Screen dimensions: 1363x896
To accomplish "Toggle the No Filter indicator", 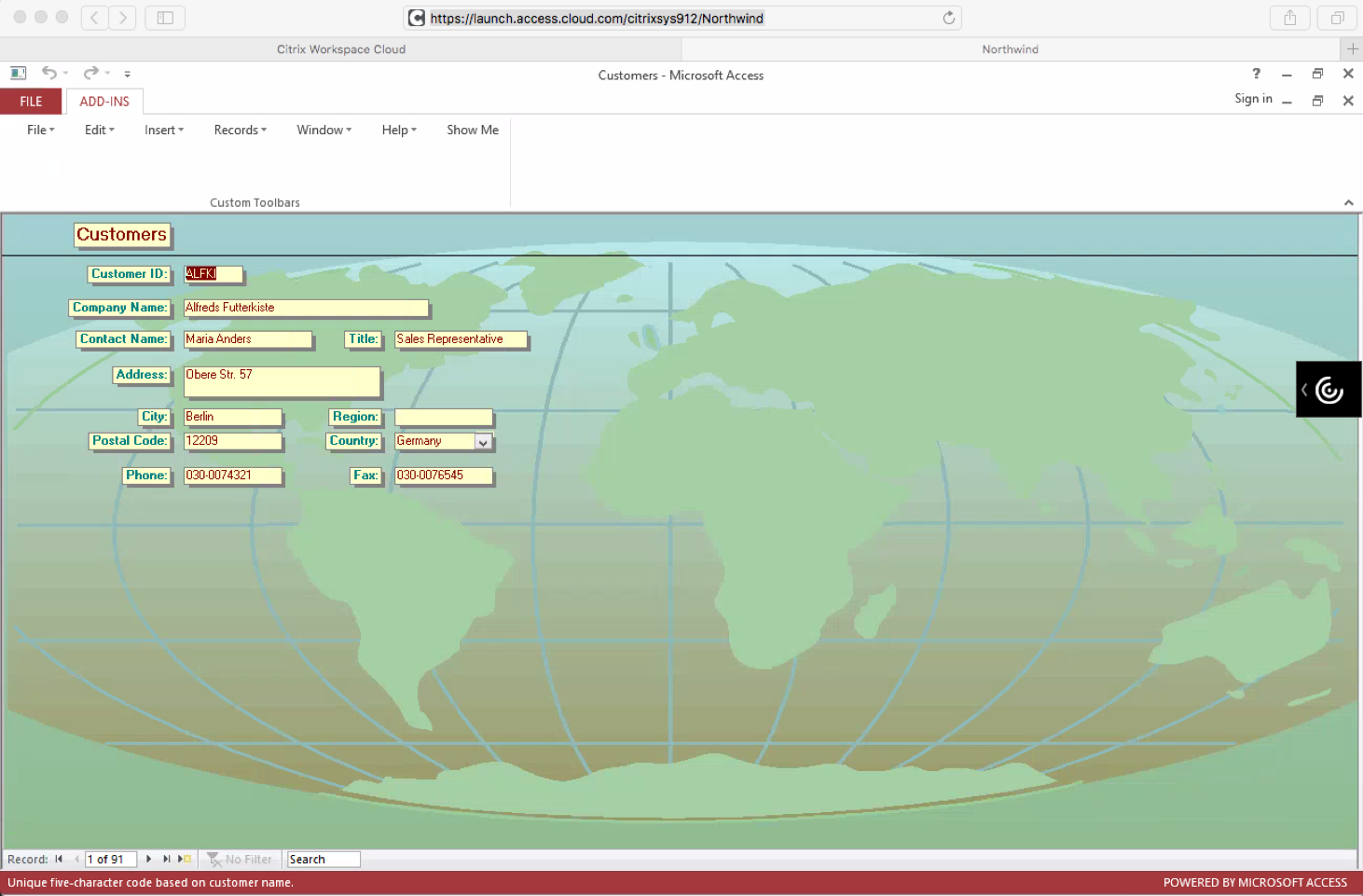I will [240, 859].
